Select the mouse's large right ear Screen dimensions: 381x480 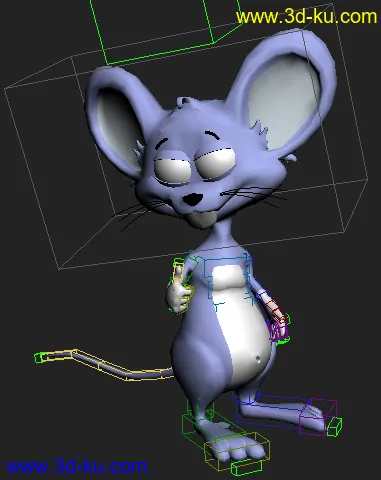pyautogui.click(x=287, y=93)
